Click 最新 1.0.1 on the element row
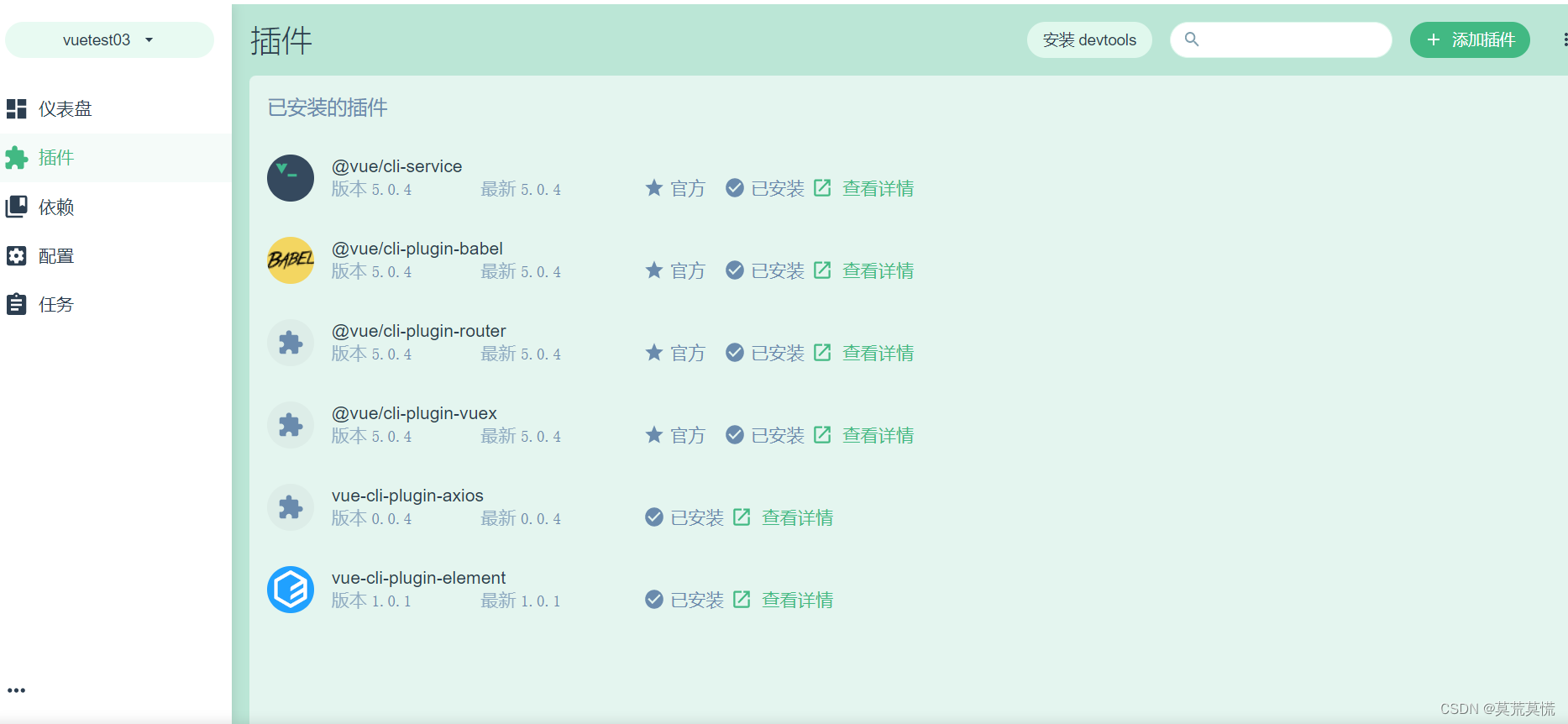 [x=521, y=601]
